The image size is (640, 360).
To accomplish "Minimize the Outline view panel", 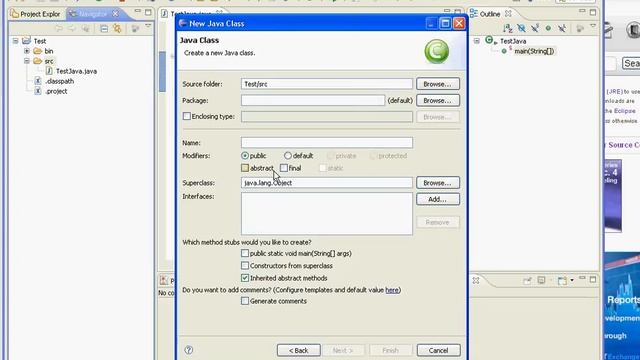I will coord(582,11).
